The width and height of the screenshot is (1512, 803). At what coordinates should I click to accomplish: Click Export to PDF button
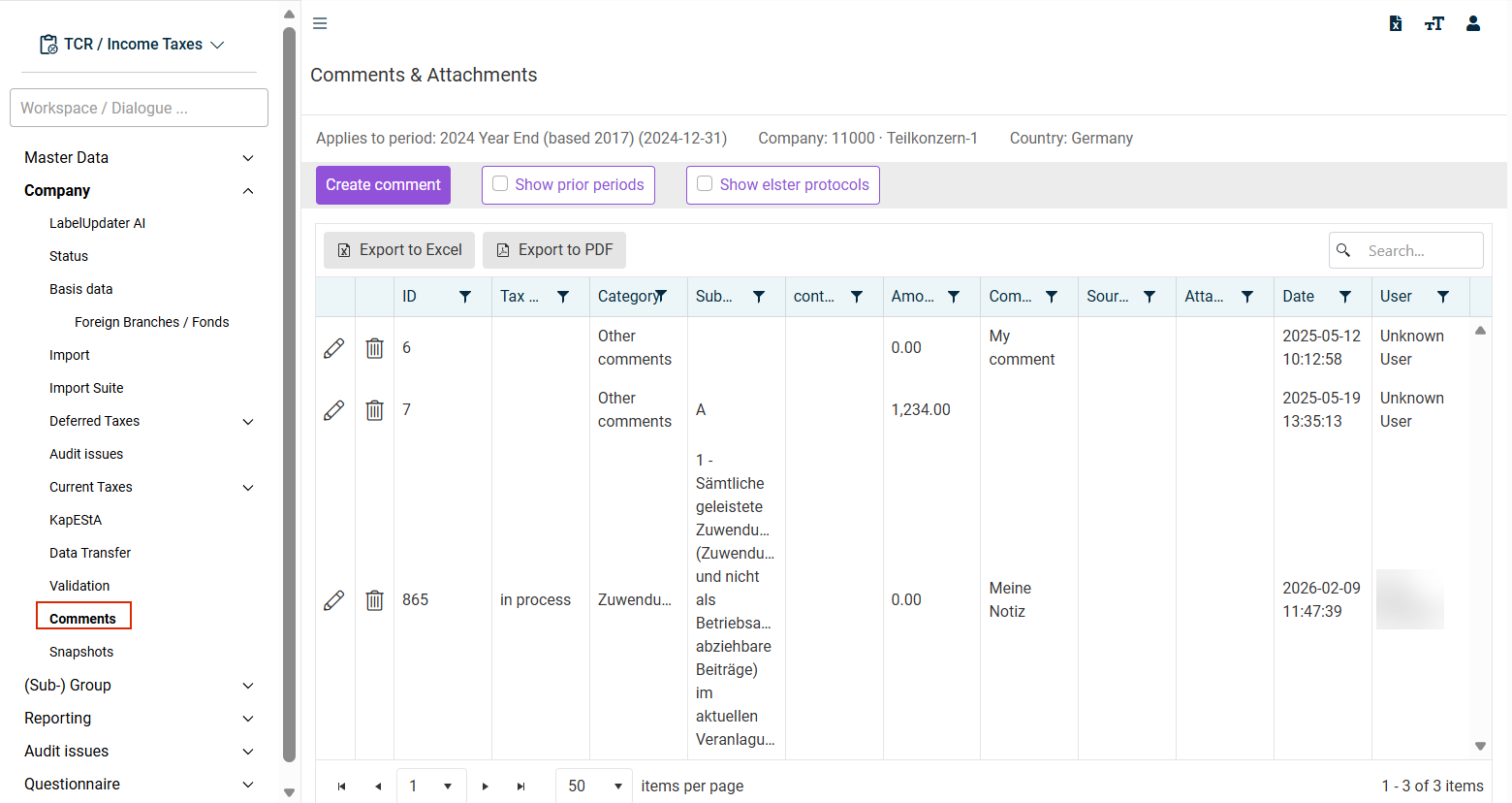click(x=554, y=250)
